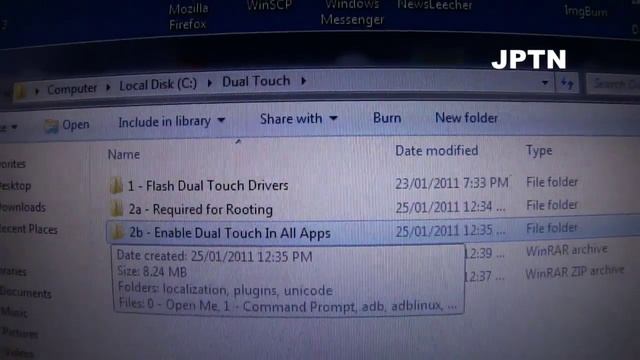Click the '2a - Required for Rooting' name

click(x=200, y=209)
